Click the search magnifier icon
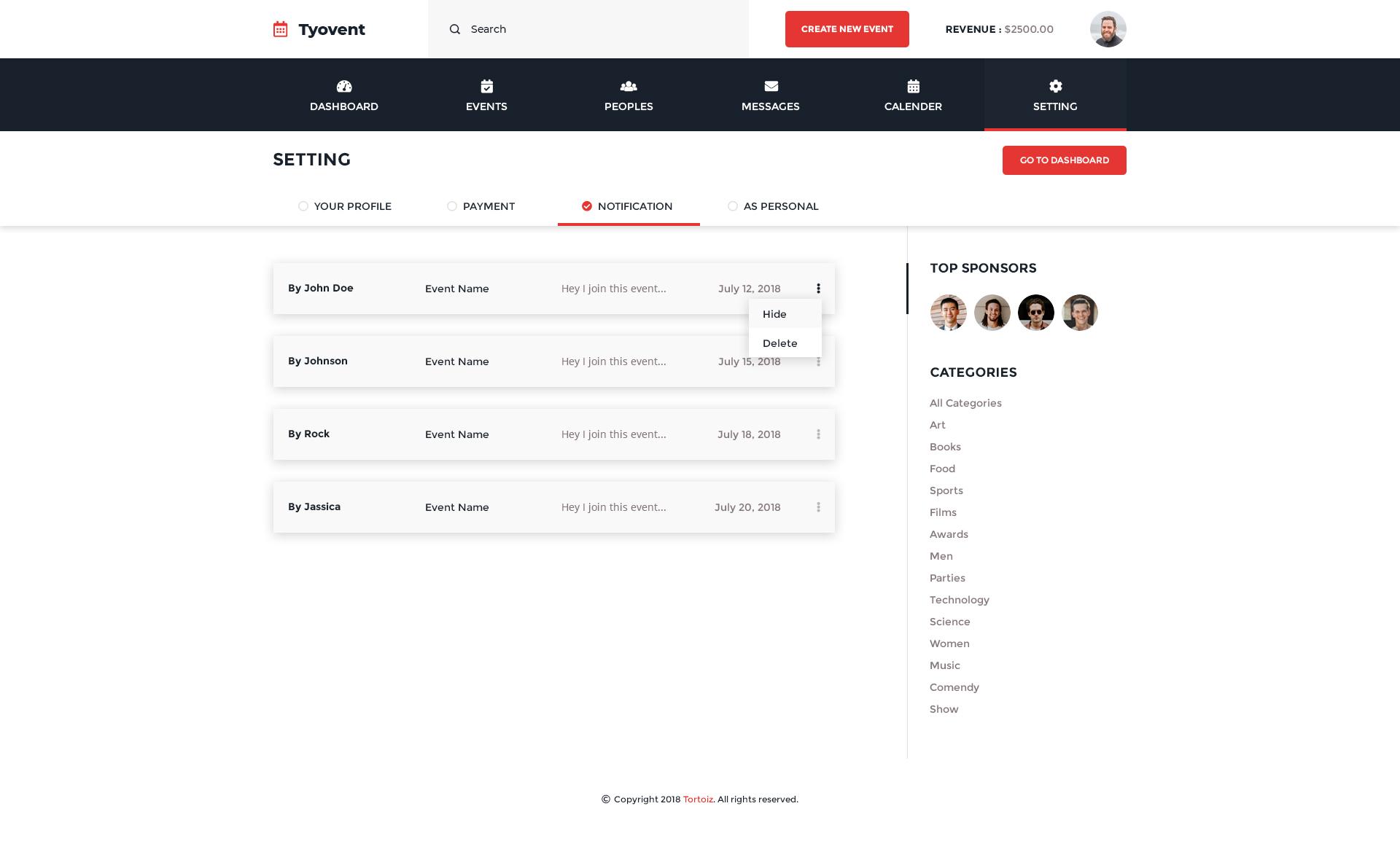This screenshot has height=841, width=1400. pos(455,29)
